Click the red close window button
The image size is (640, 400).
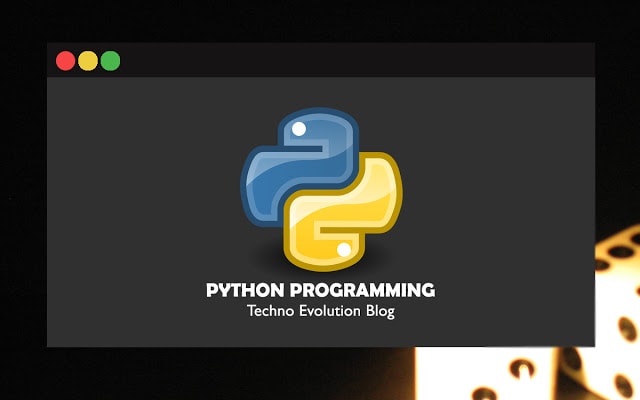coord(65,61)
